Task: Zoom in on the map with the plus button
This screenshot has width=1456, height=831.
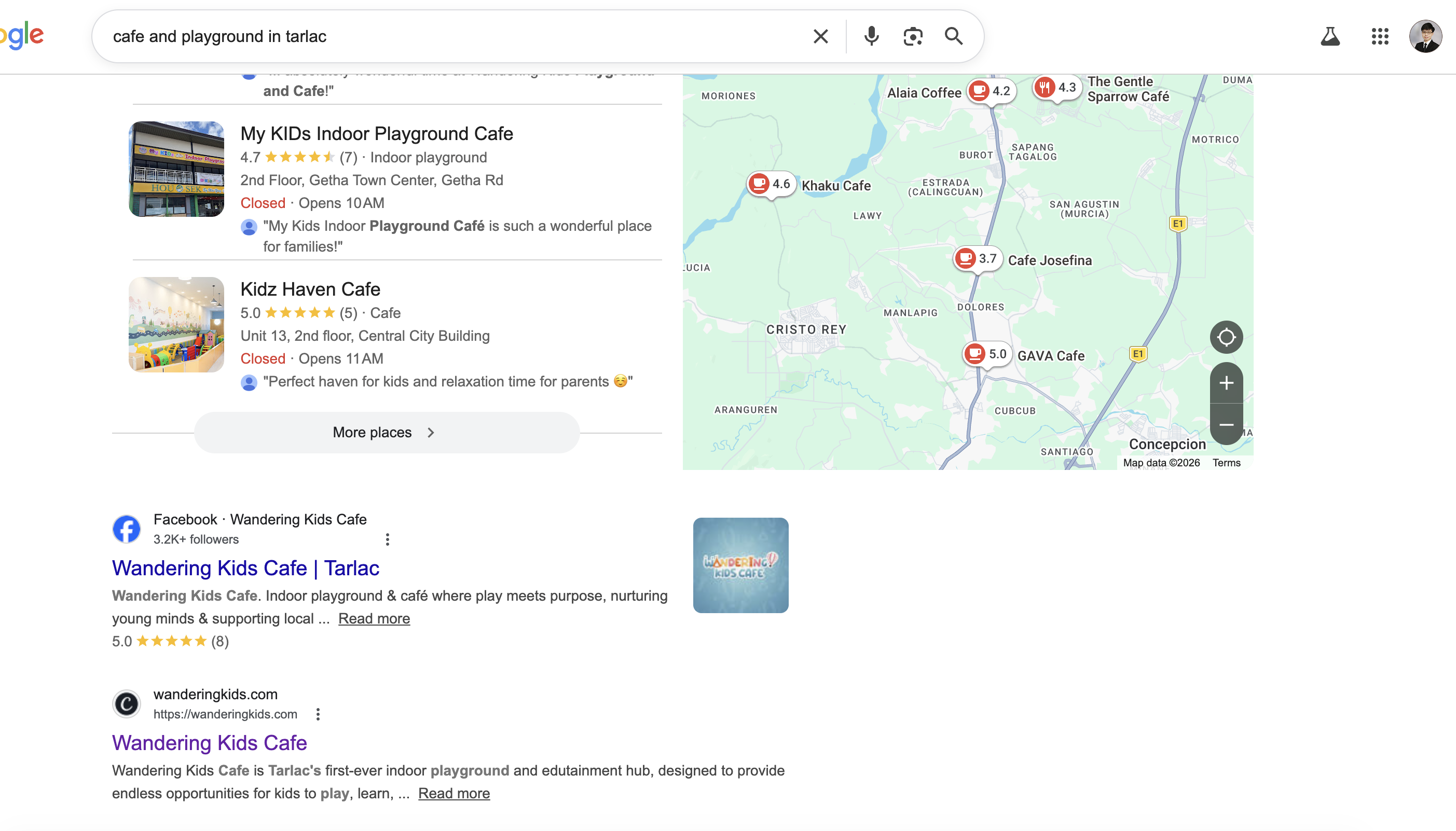Action: [x=1226, y=382]
